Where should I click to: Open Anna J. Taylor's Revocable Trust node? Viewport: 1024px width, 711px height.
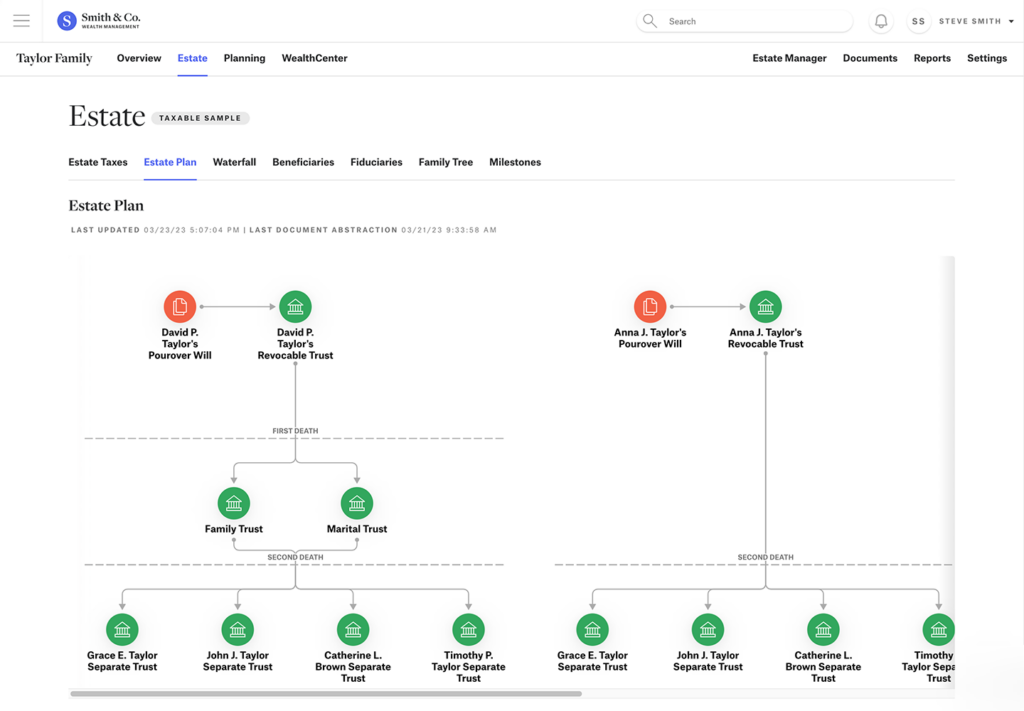coord(766,306)
